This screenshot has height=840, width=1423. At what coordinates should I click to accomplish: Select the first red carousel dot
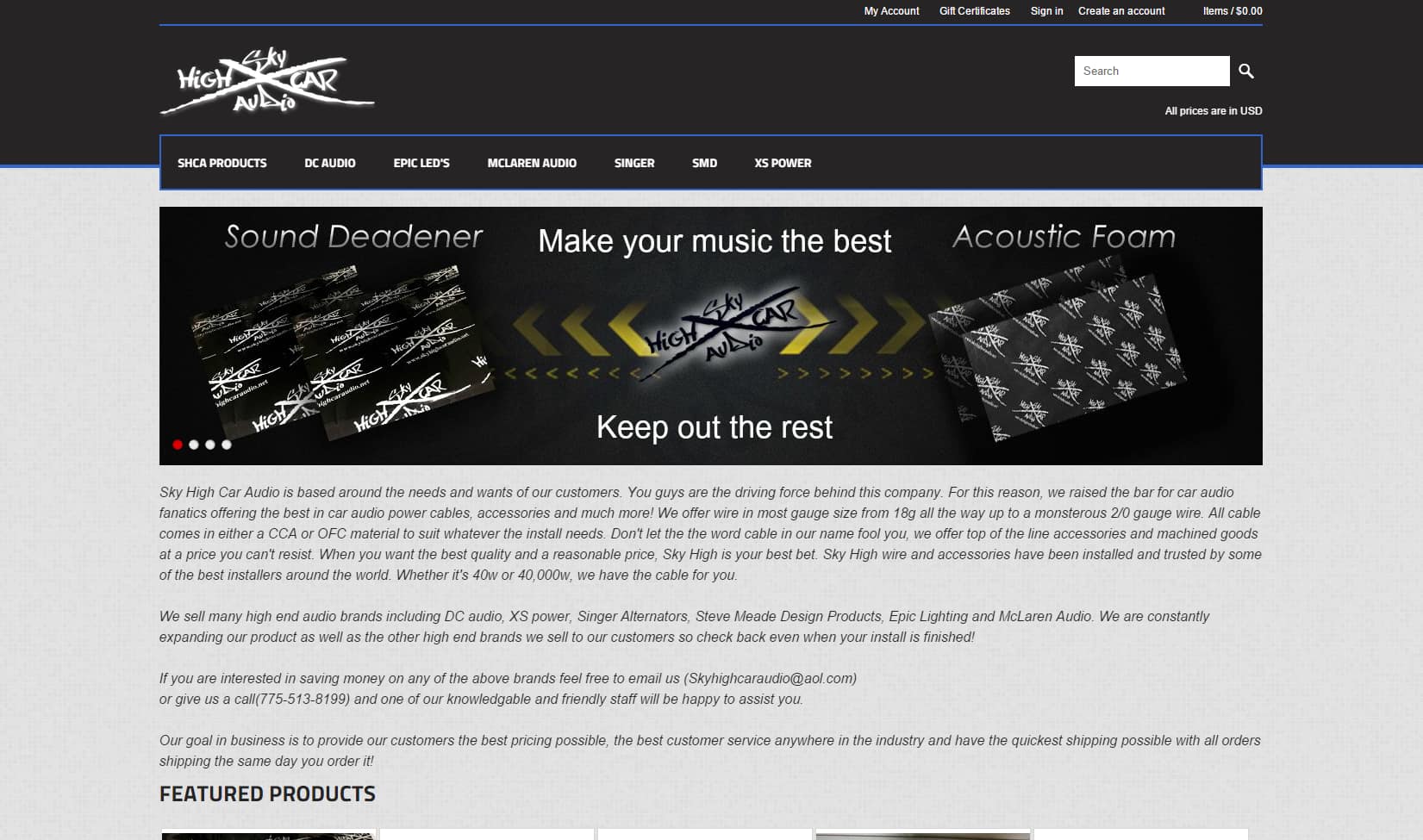point(178,445)
